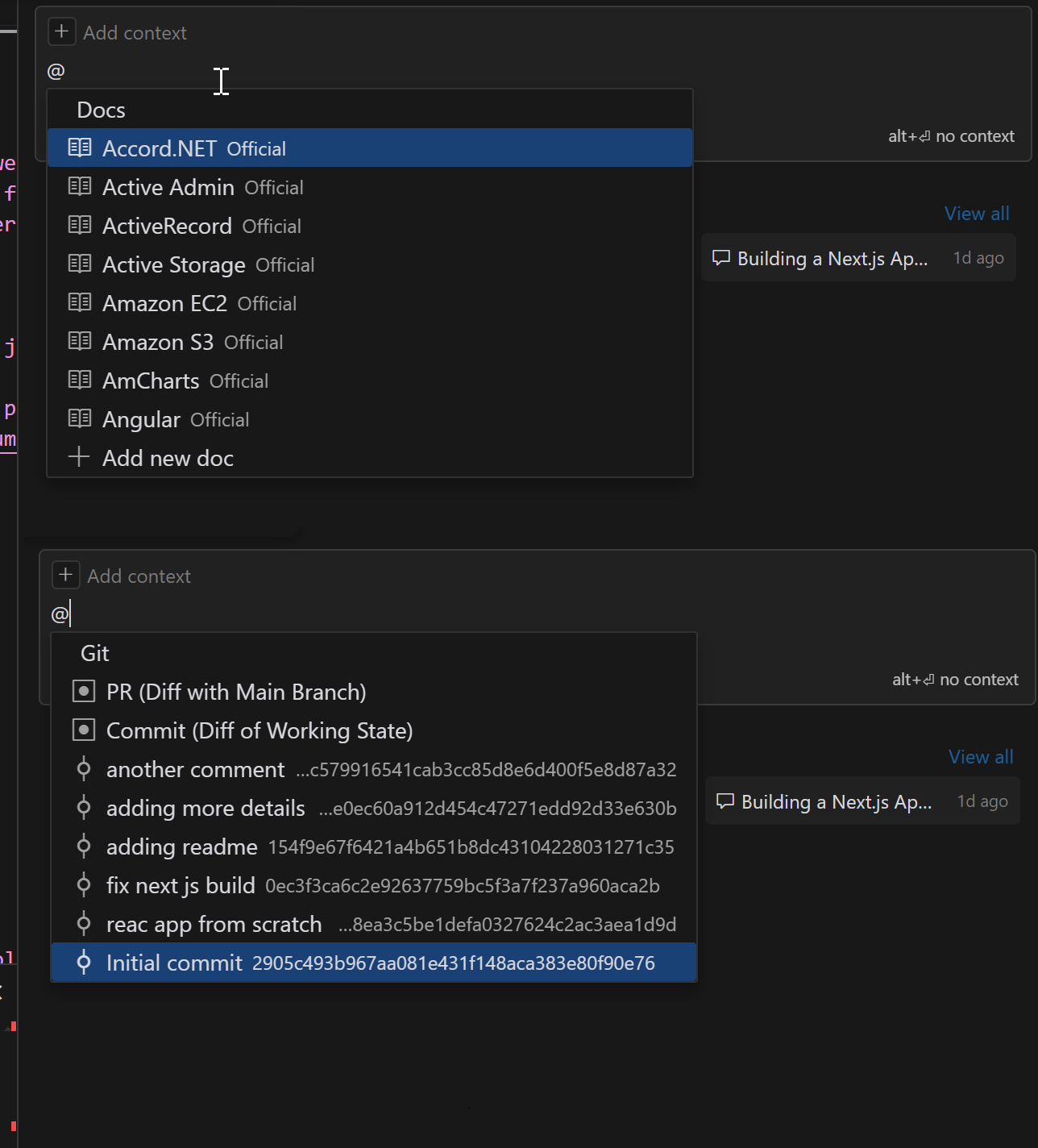Click commit icon beside 'fix next js build'
This screenshot has height=1148, width=1038.
point(84,885)
